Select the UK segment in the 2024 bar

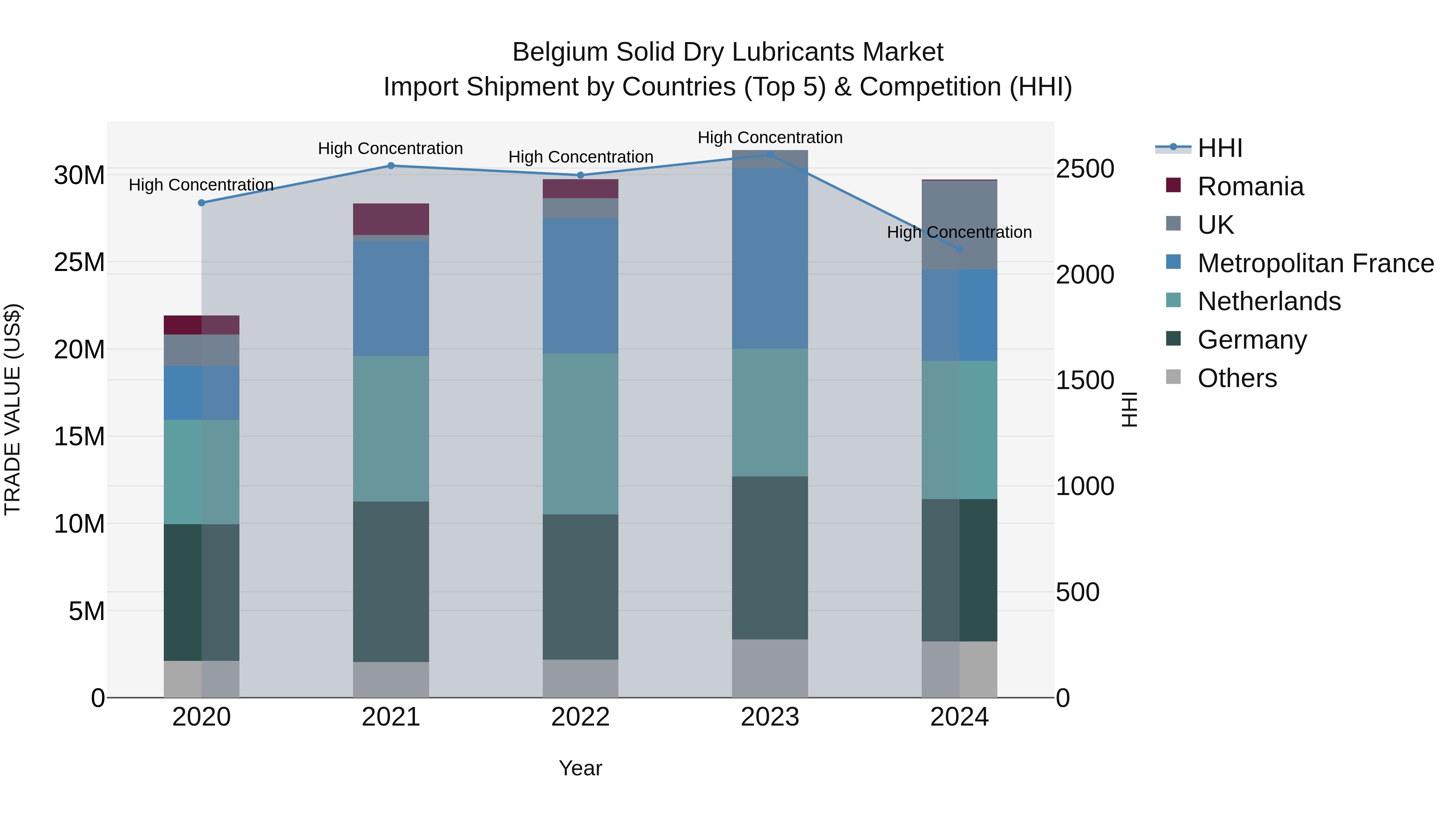(959, 225)
